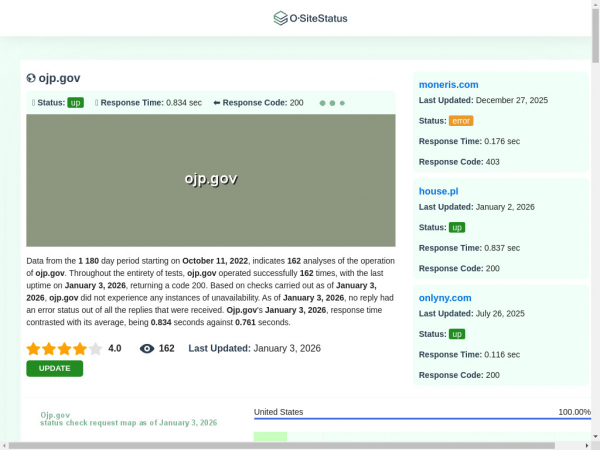The height and width of the screenshot is (450, 600).
Task: Click the United States percentage bar
Action: (422, 419)
